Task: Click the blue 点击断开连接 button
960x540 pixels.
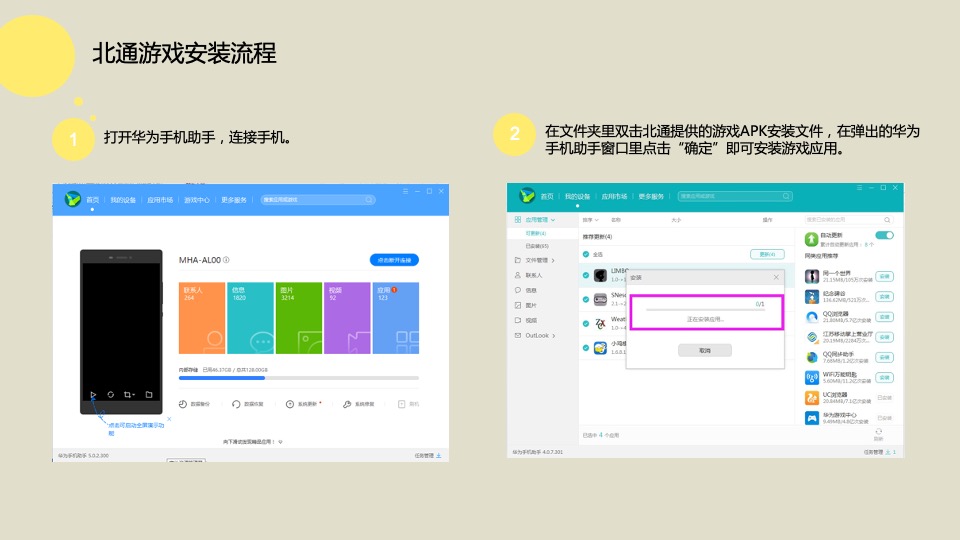Action: pos(394,260)
